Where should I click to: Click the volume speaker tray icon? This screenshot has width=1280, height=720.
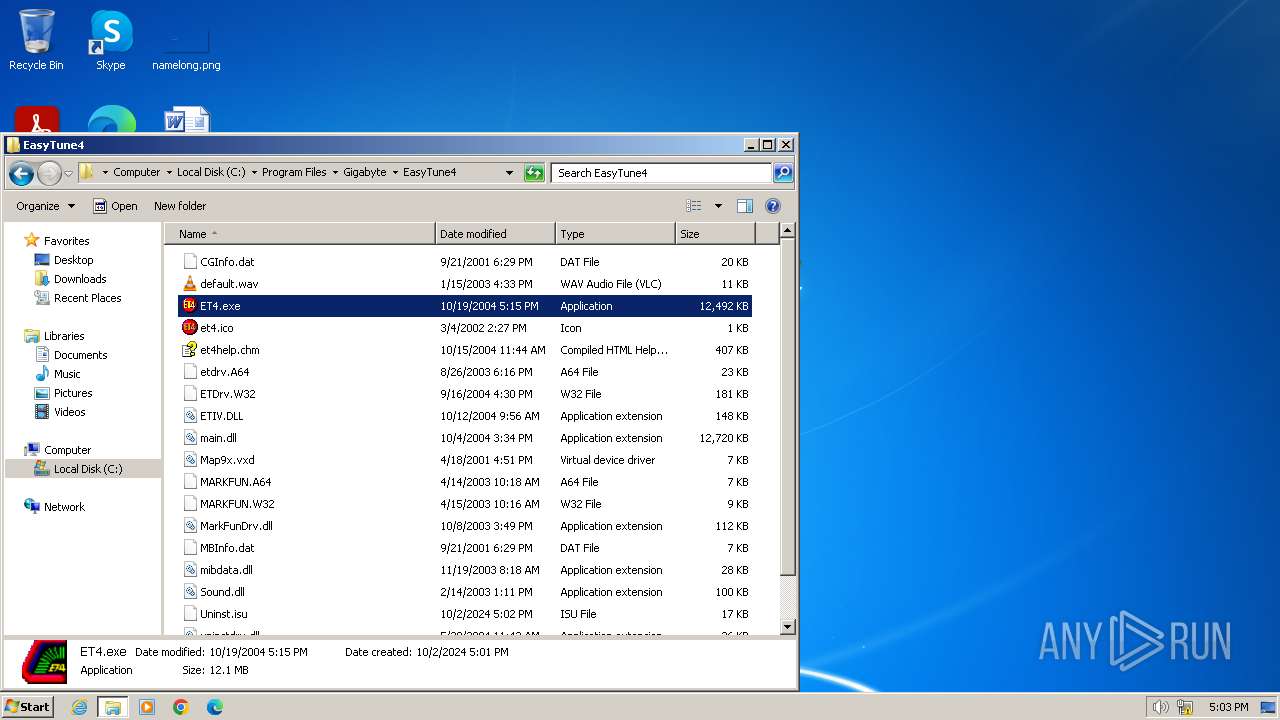pyautogui.click(x=1160, y=707)
